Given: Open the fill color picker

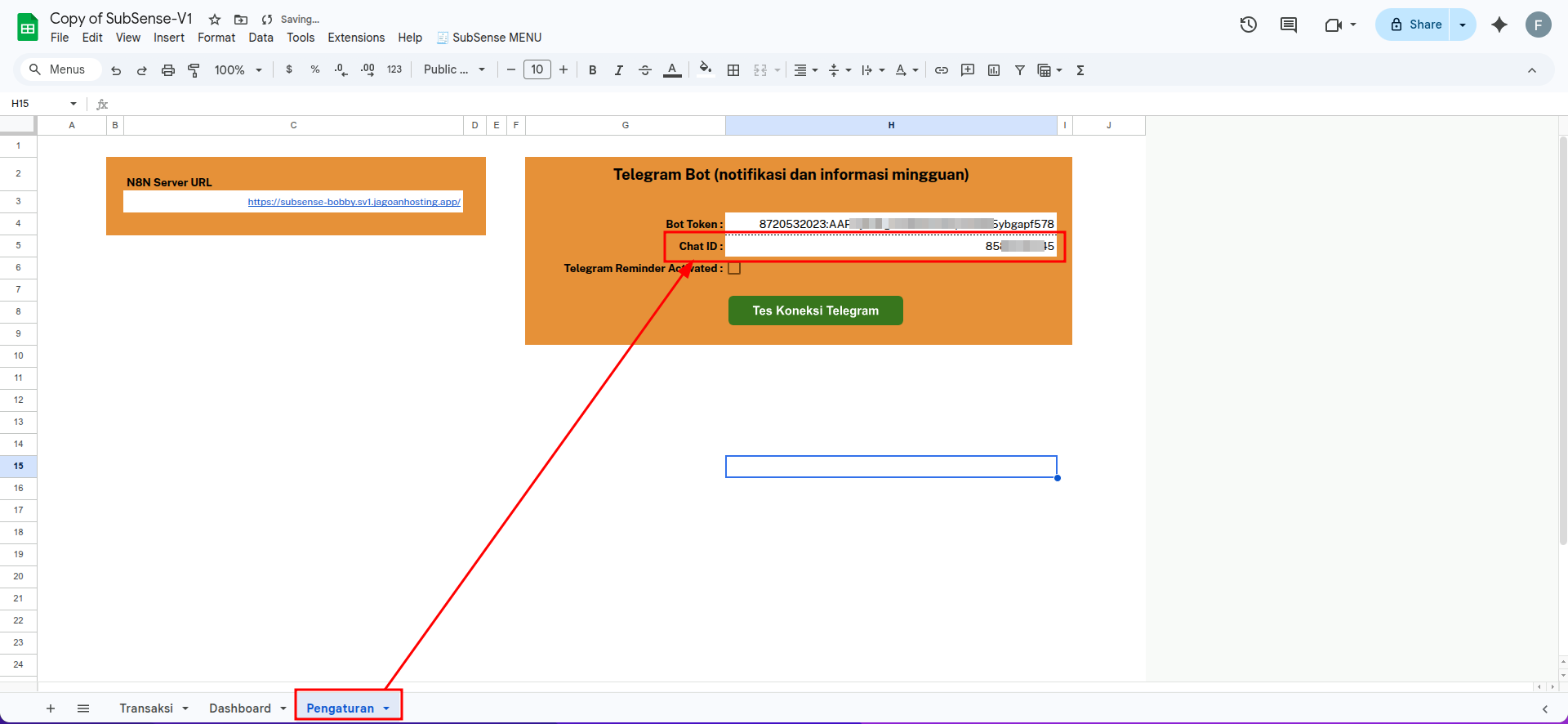Looking at the screenshot, I should coord(706,69).
